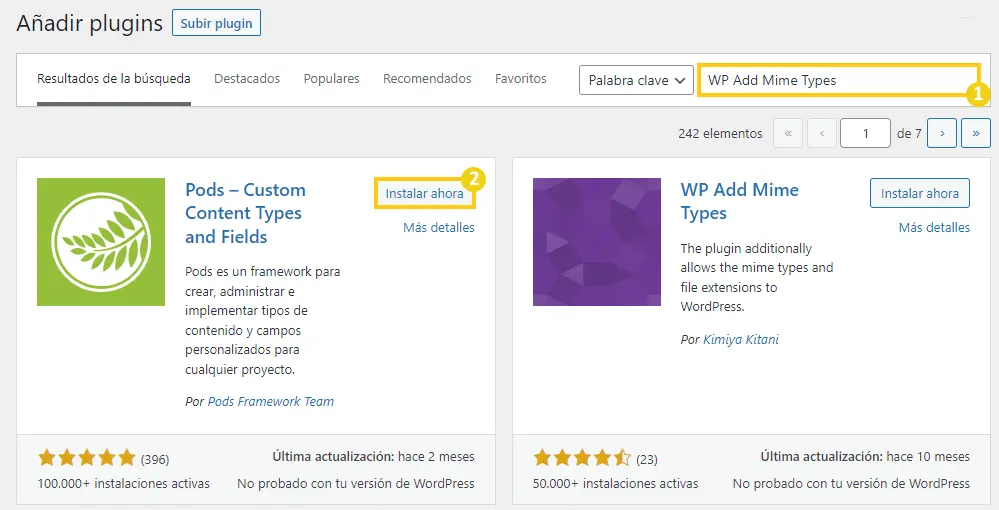Click the current page number field

[865, 133]
